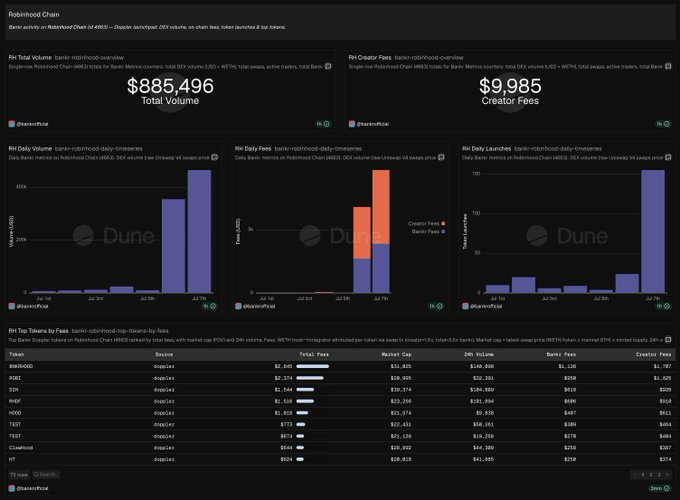680x500 pixels.
Task: Sort by the Source column header
Action: click(x=164, y=355)
